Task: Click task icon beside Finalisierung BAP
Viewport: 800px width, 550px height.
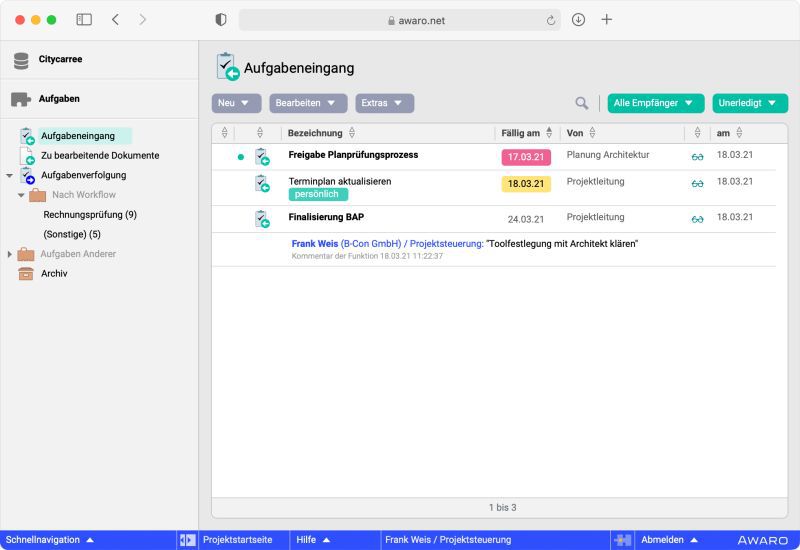Action: 262,218
